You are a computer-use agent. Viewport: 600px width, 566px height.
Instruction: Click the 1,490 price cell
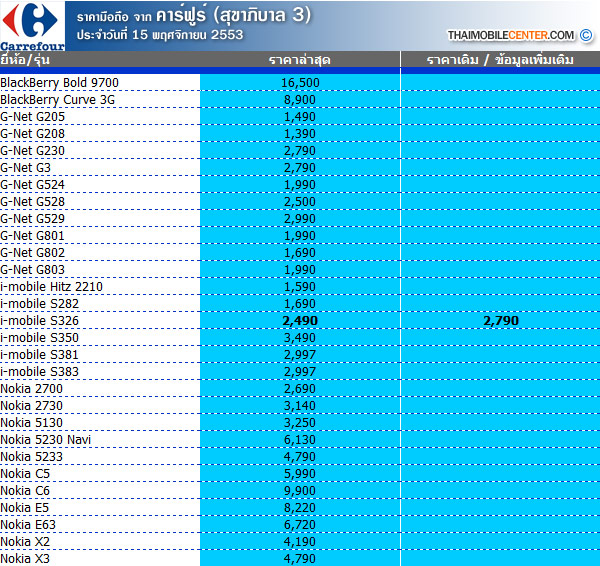click(x=300, y=117)
